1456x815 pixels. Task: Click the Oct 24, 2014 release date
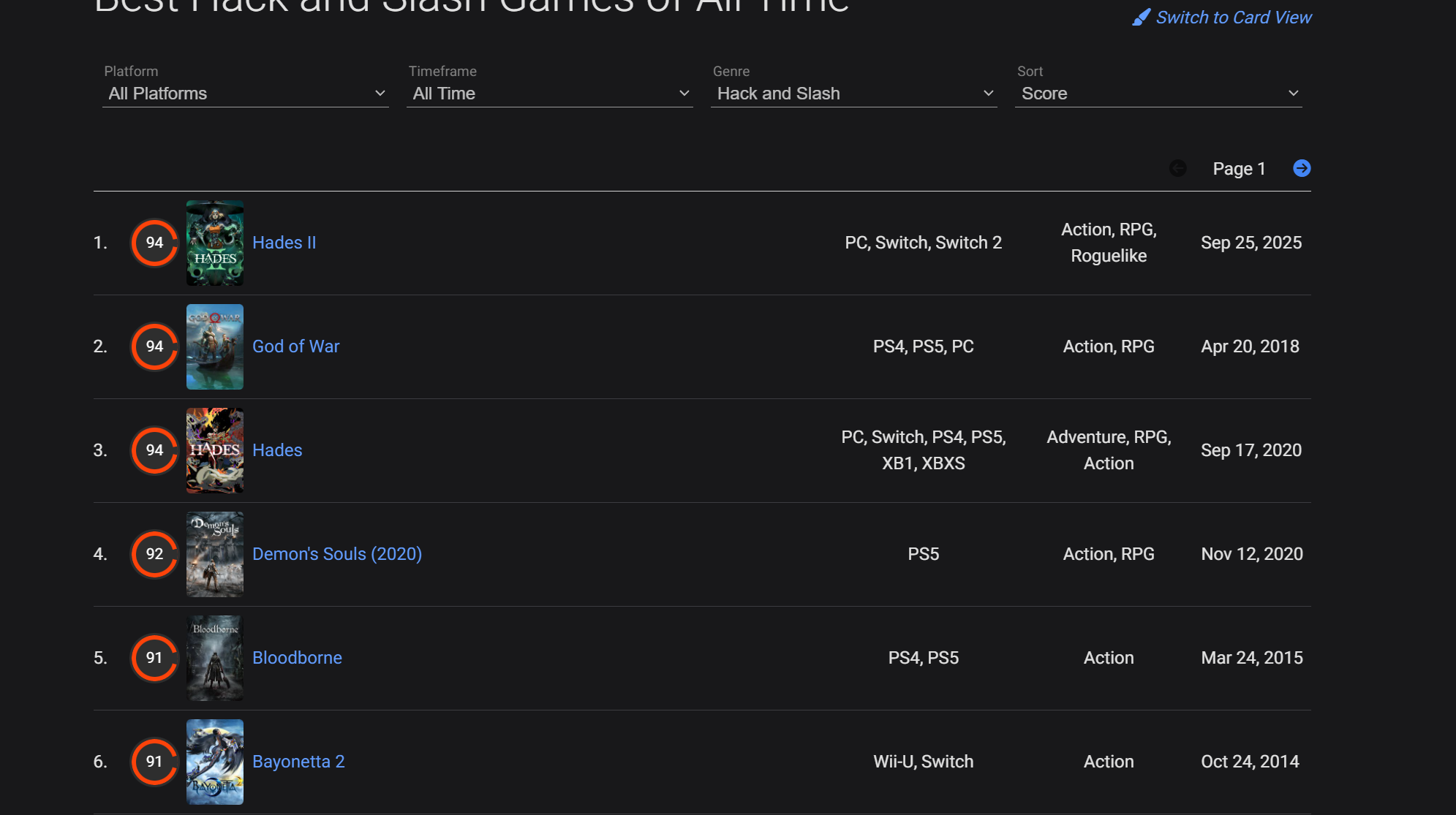1251,762
